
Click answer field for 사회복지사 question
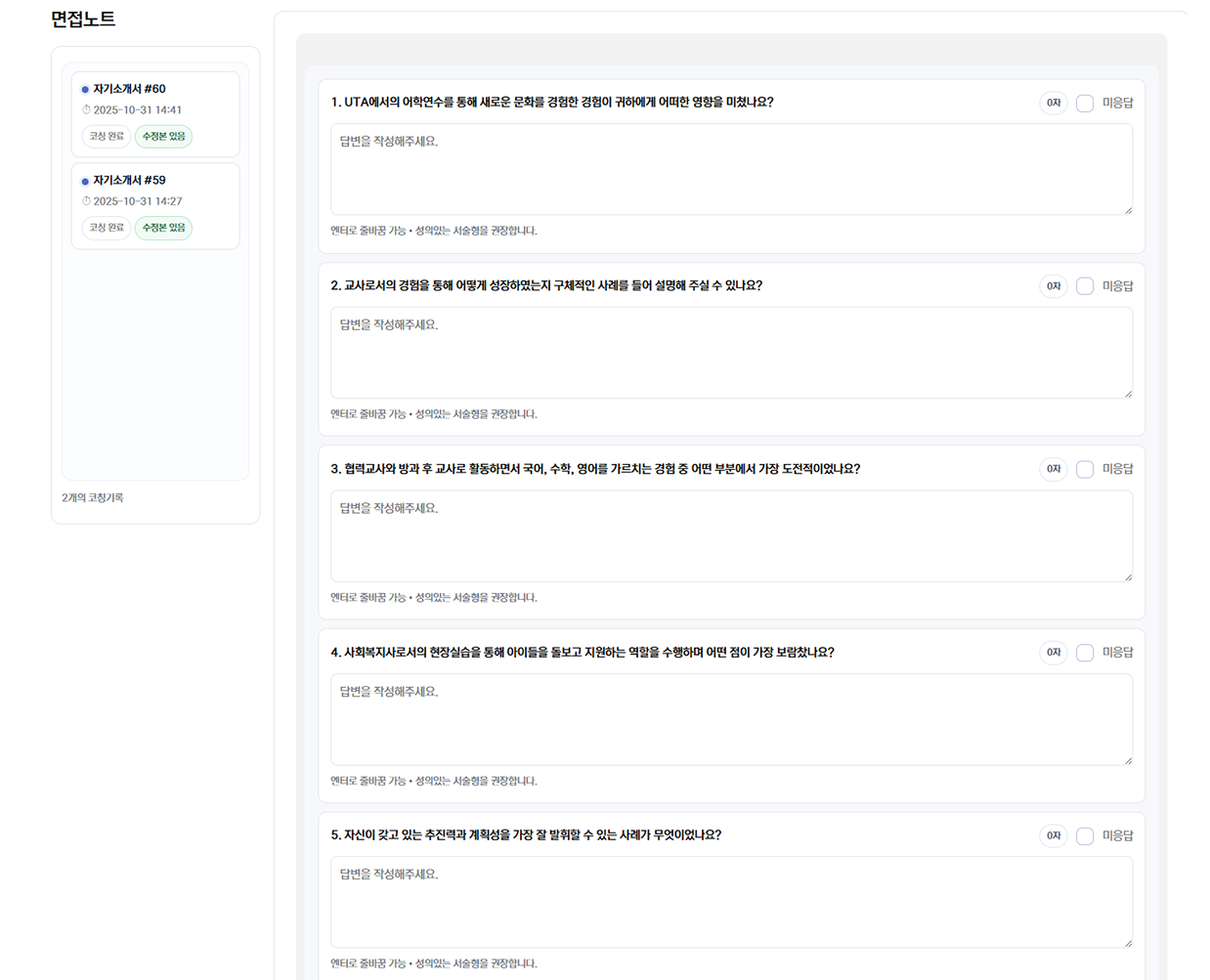click(x=730, y=719)
